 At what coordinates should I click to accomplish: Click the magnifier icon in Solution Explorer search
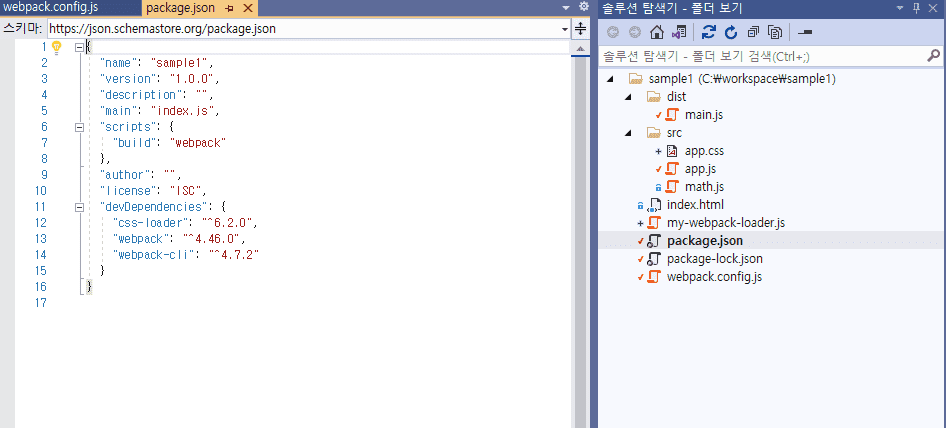(933, 56)
